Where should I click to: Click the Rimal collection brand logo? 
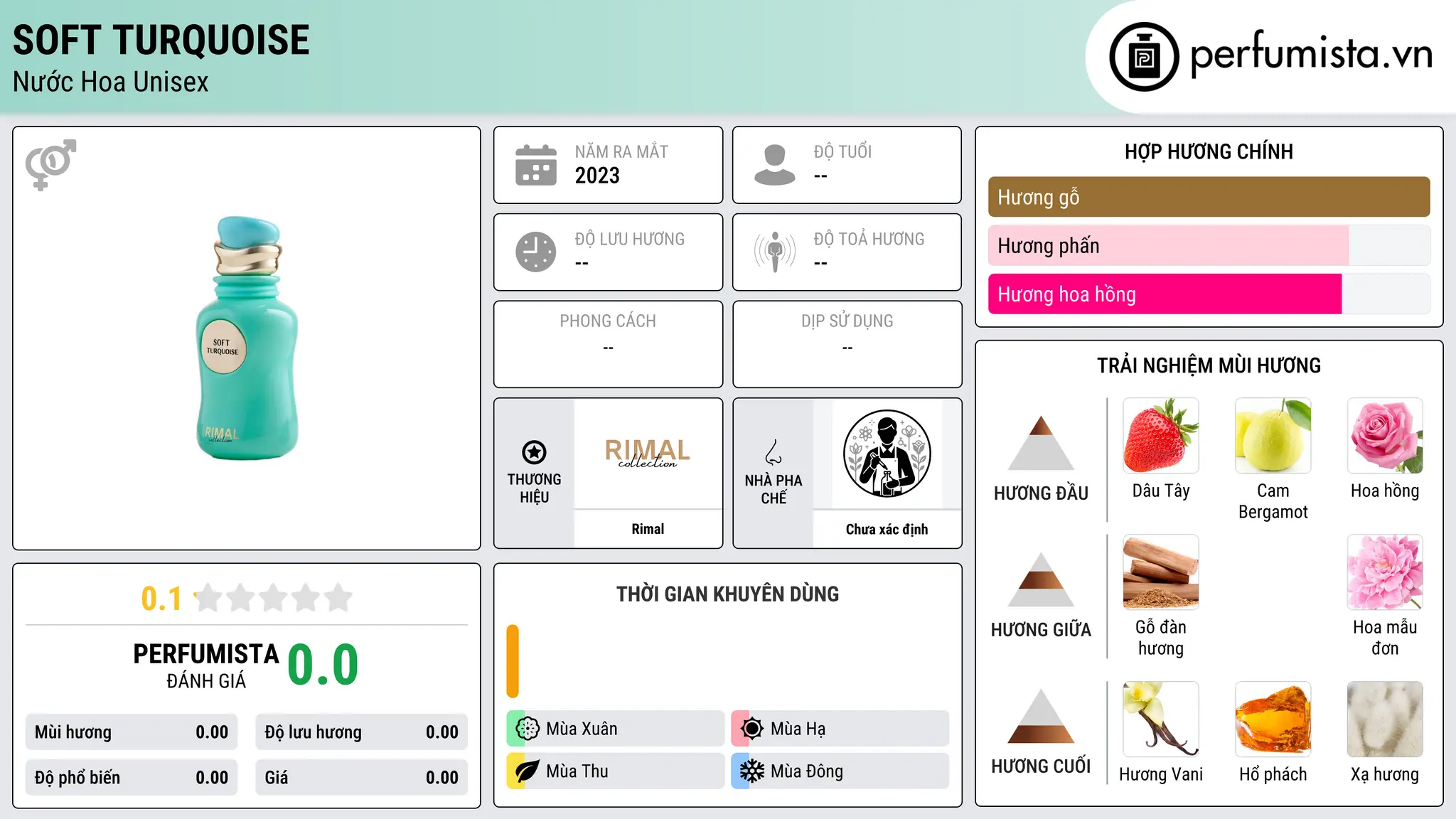(x=648, y=454)
